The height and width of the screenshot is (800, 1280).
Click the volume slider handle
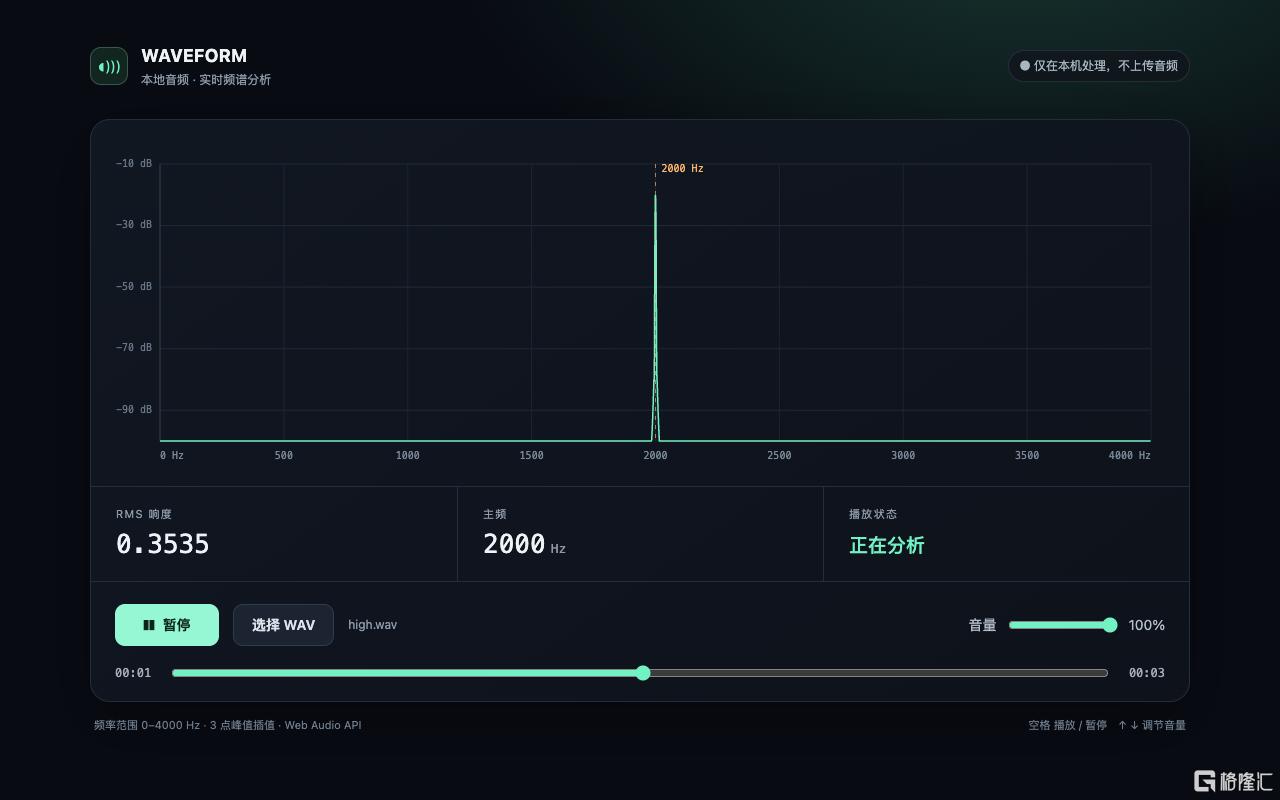(x=1110, y=625)
